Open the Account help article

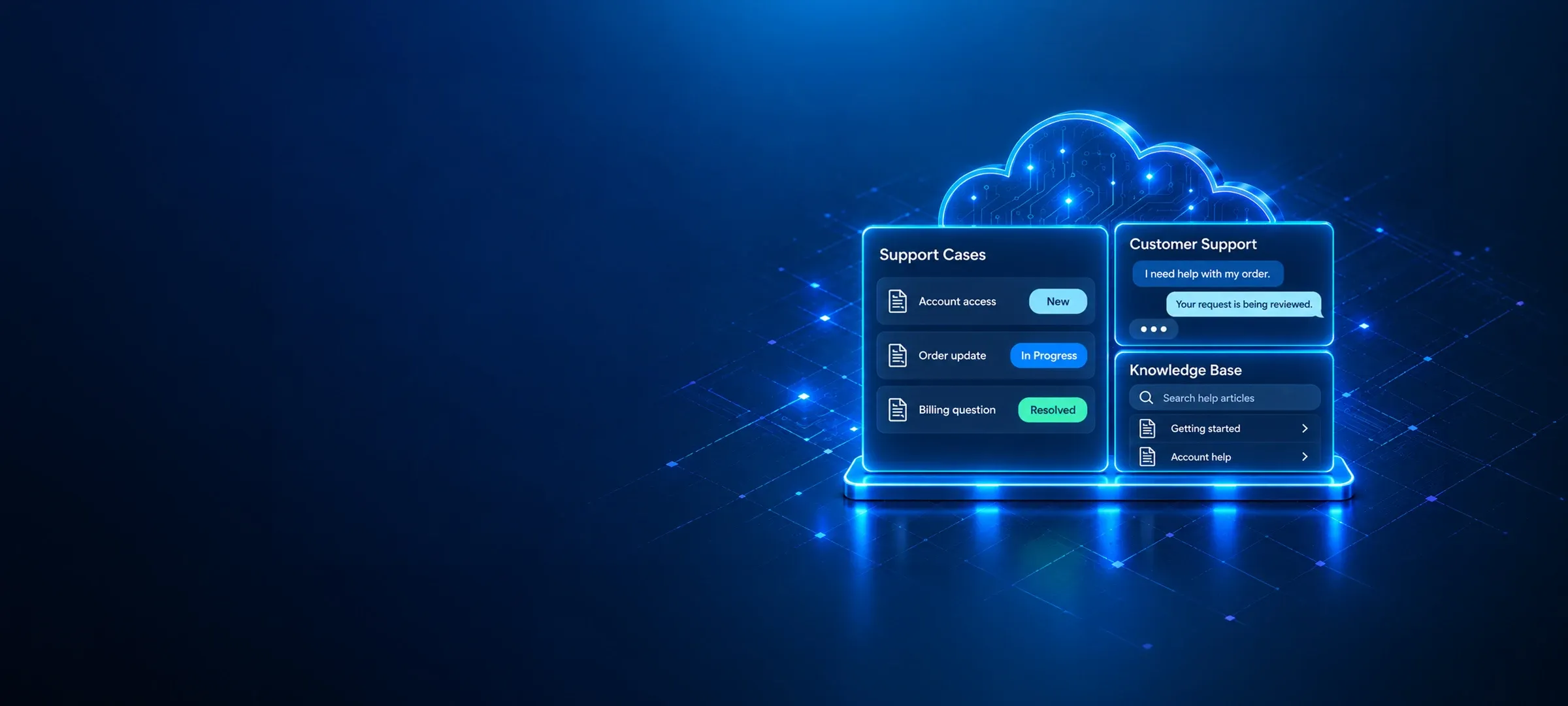pos(1225,456)
